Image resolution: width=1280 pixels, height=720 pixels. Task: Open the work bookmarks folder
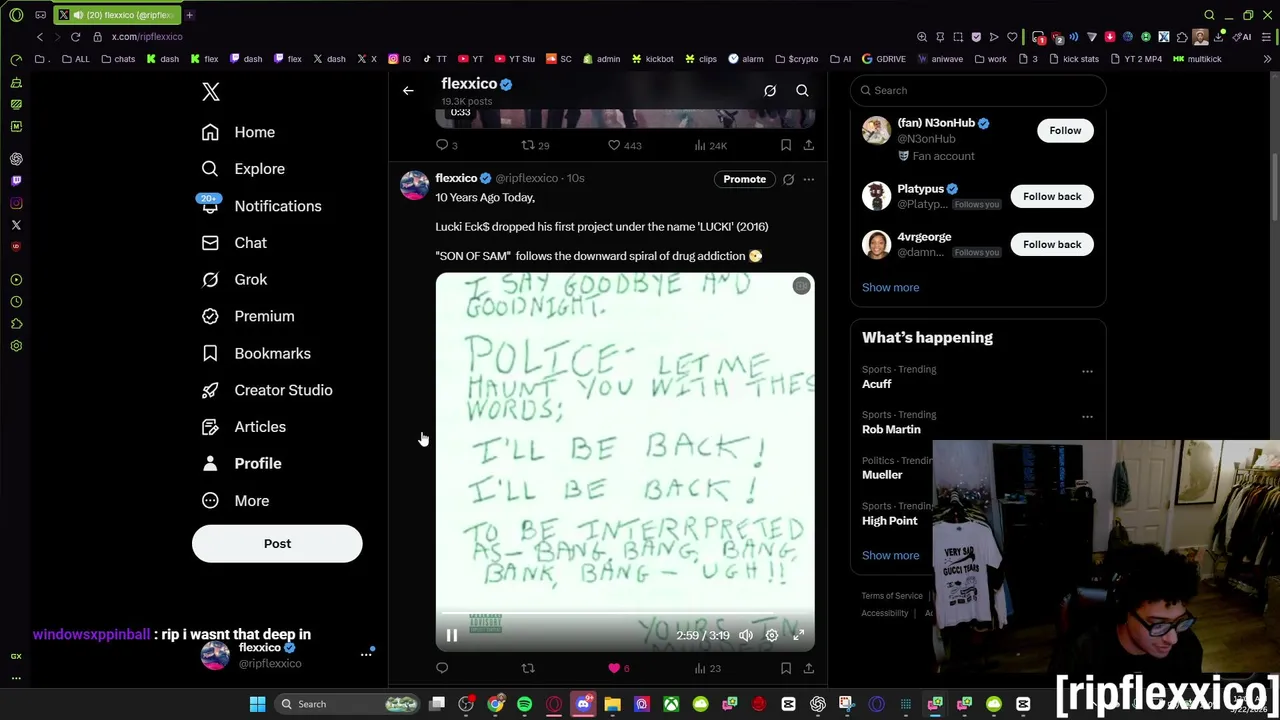990,59
